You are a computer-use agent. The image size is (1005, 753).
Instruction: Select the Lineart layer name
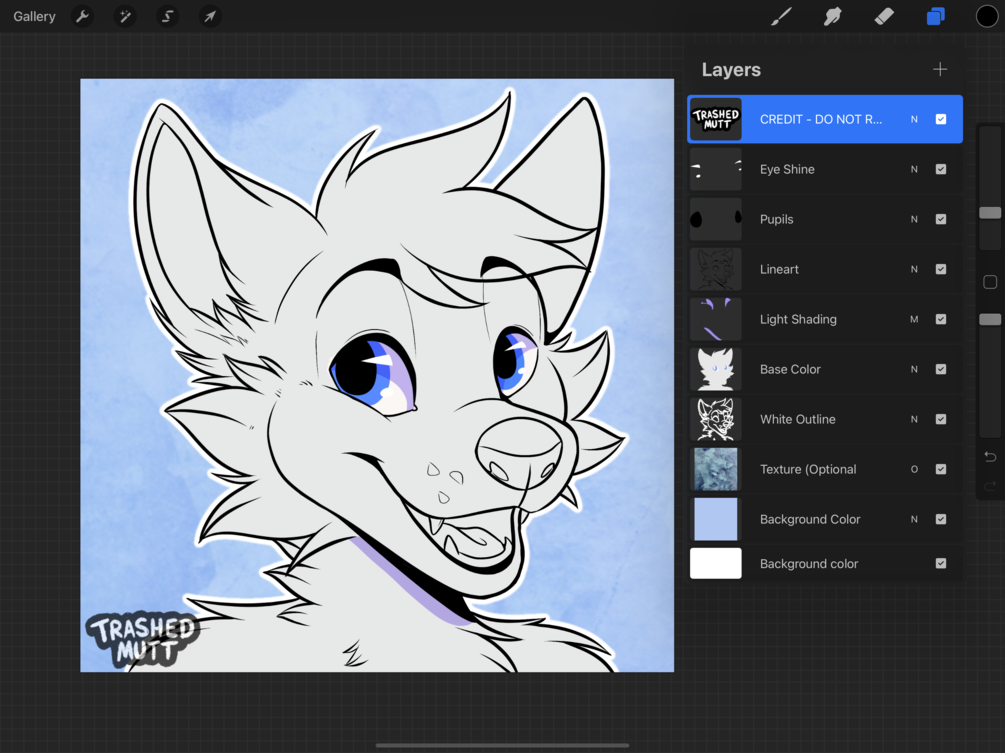pos(779,269)
